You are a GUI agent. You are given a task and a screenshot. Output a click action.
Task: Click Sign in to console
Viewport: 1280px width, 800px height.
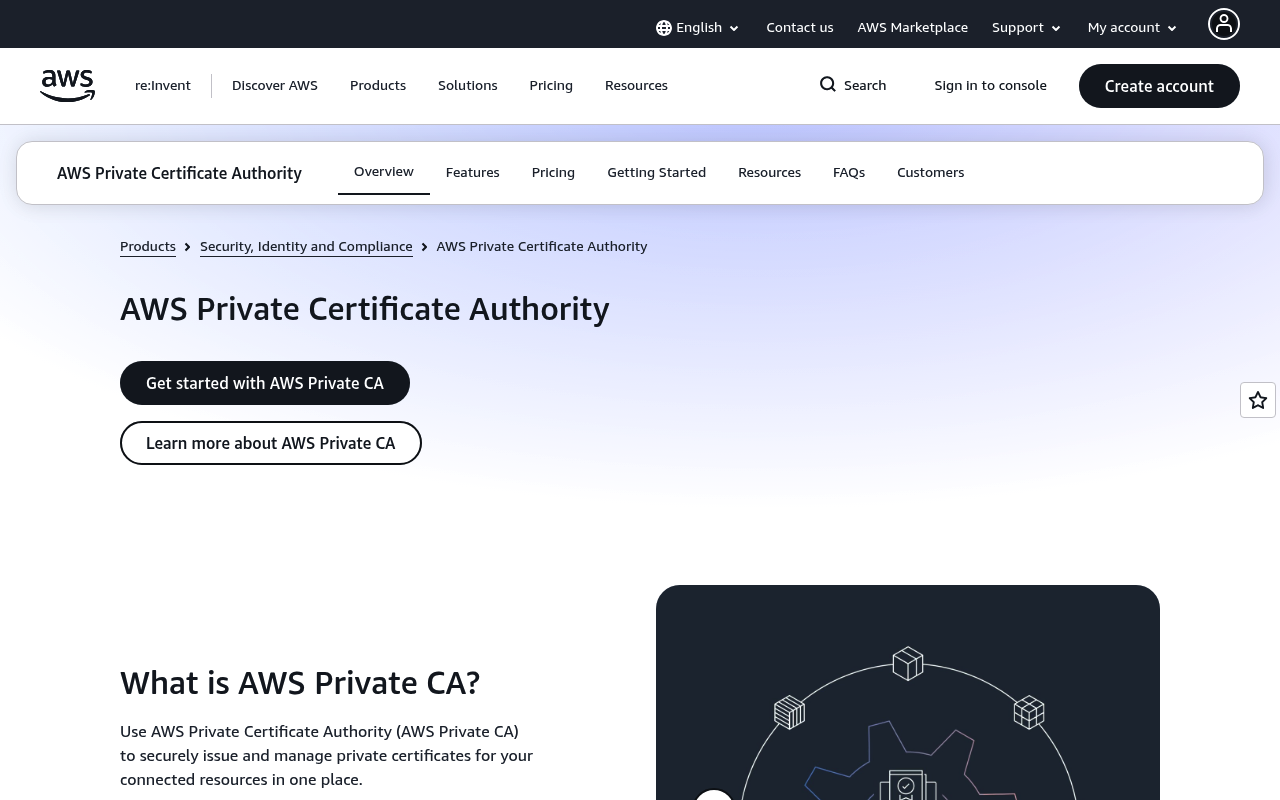point(990,86)
